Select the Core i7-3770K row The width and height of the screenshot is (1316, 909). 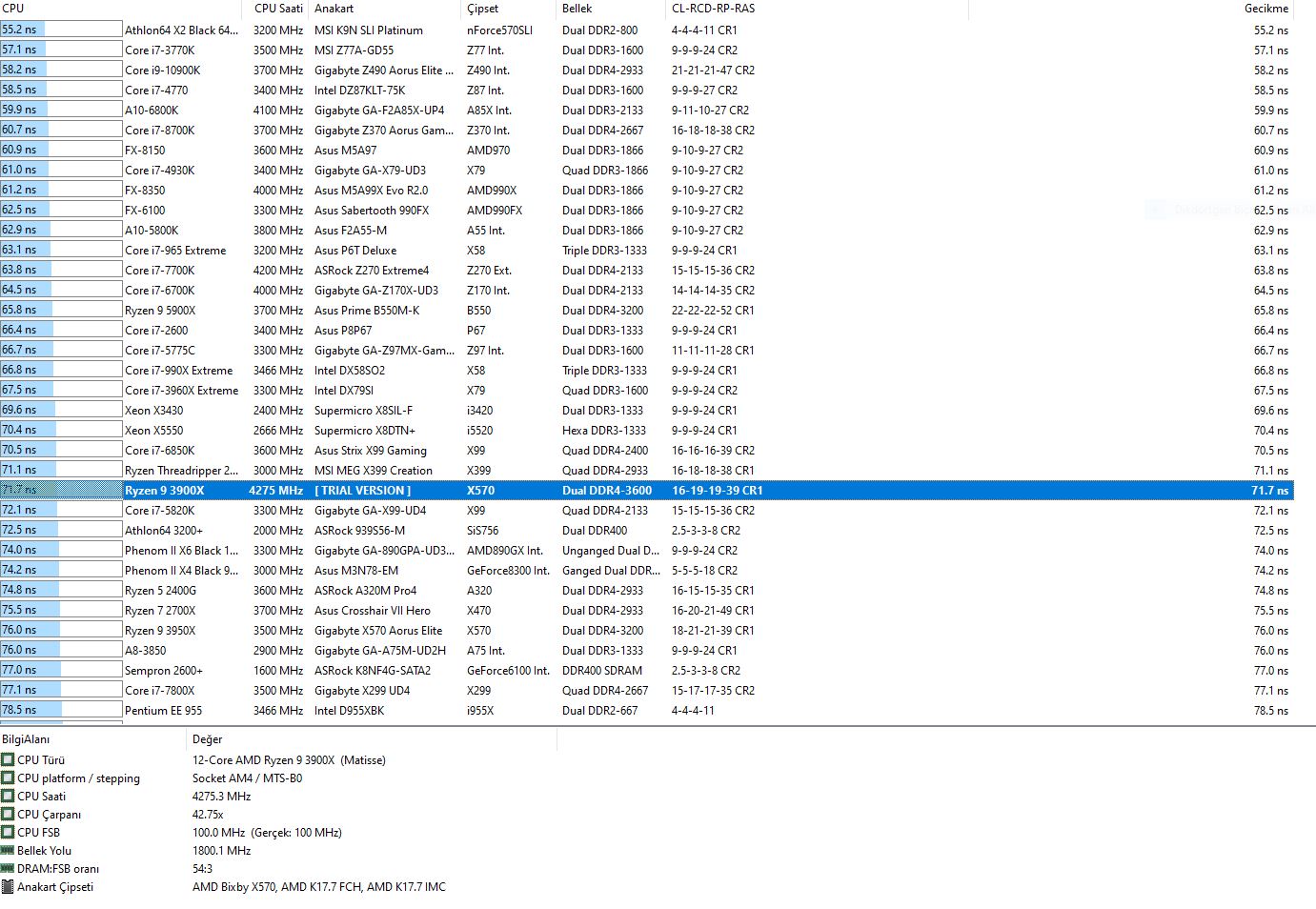point(646,50)
